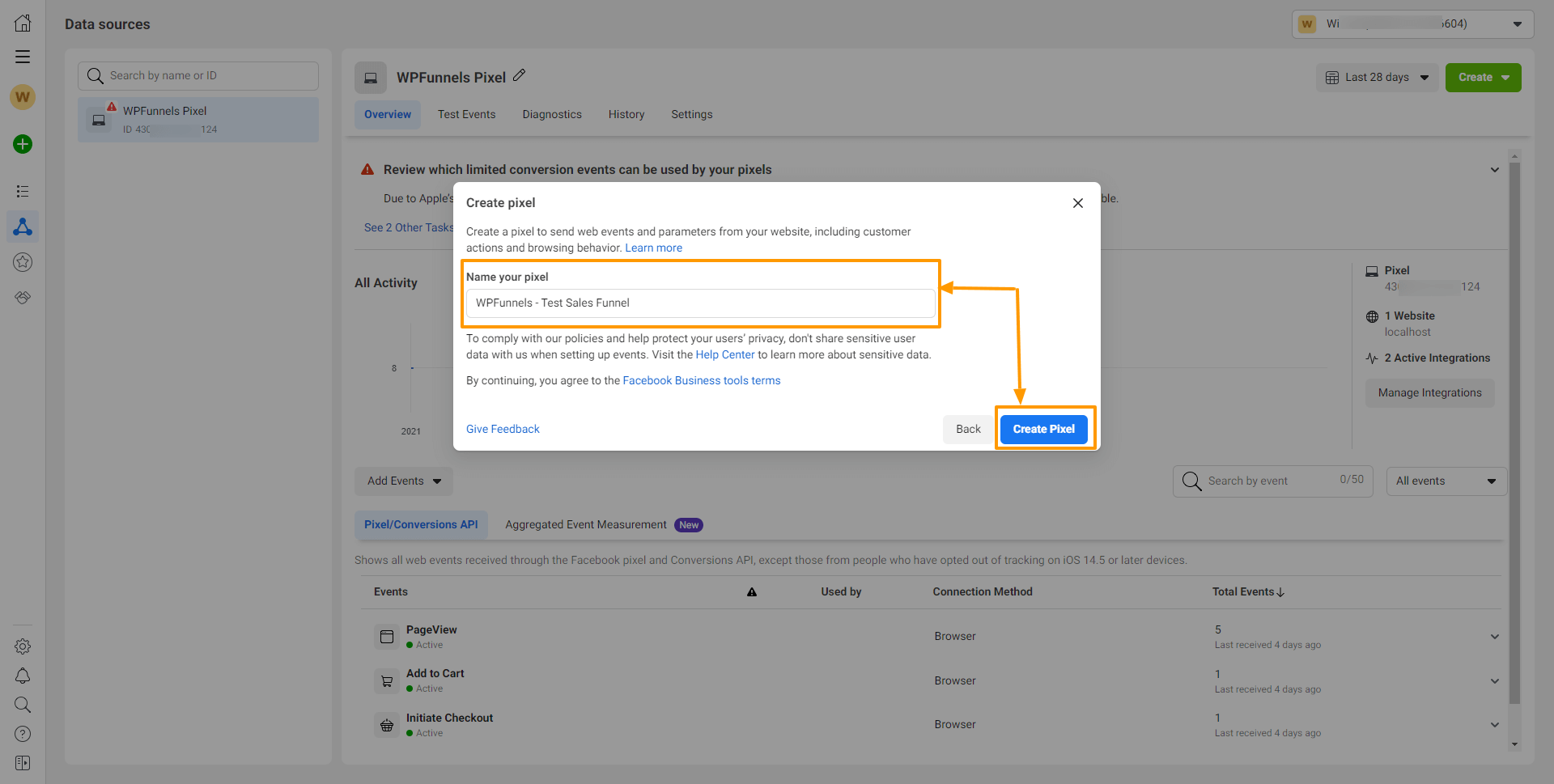The image size is (1554, 784).
Task: Open Facebook Business tools terms link
Action: [702, 381]
